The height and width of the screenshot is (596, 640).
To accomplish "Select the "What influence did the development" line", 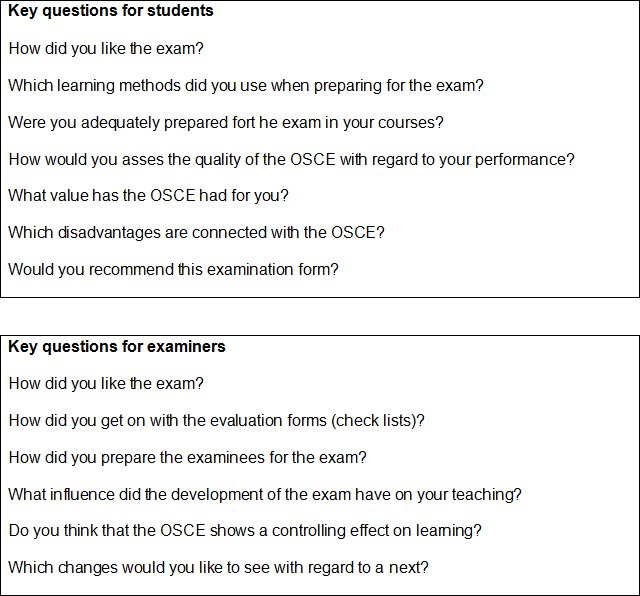I will [264, 494].
